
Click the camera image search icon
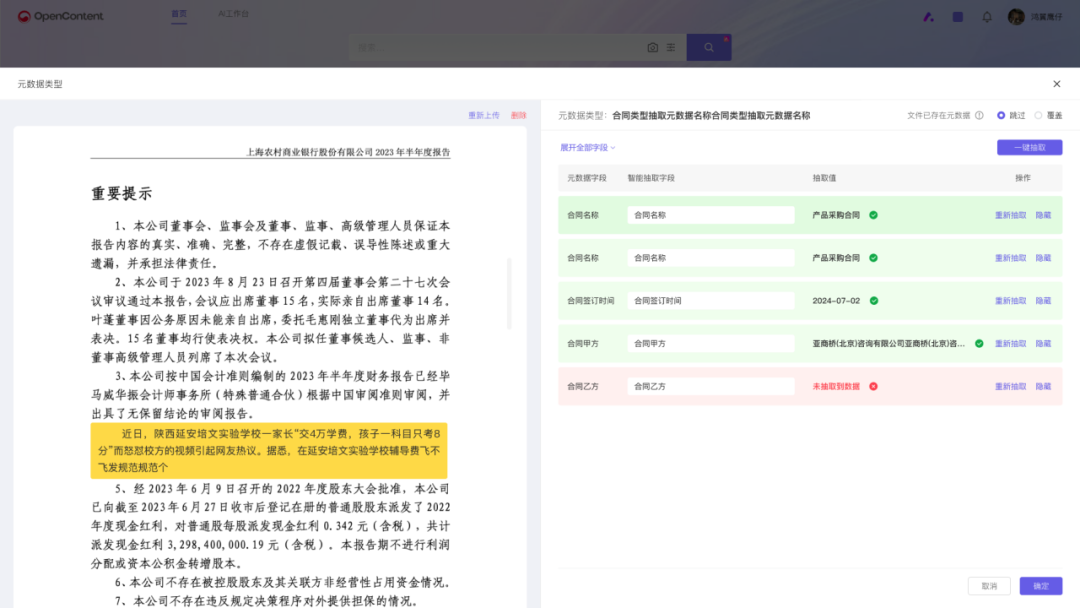652,48
